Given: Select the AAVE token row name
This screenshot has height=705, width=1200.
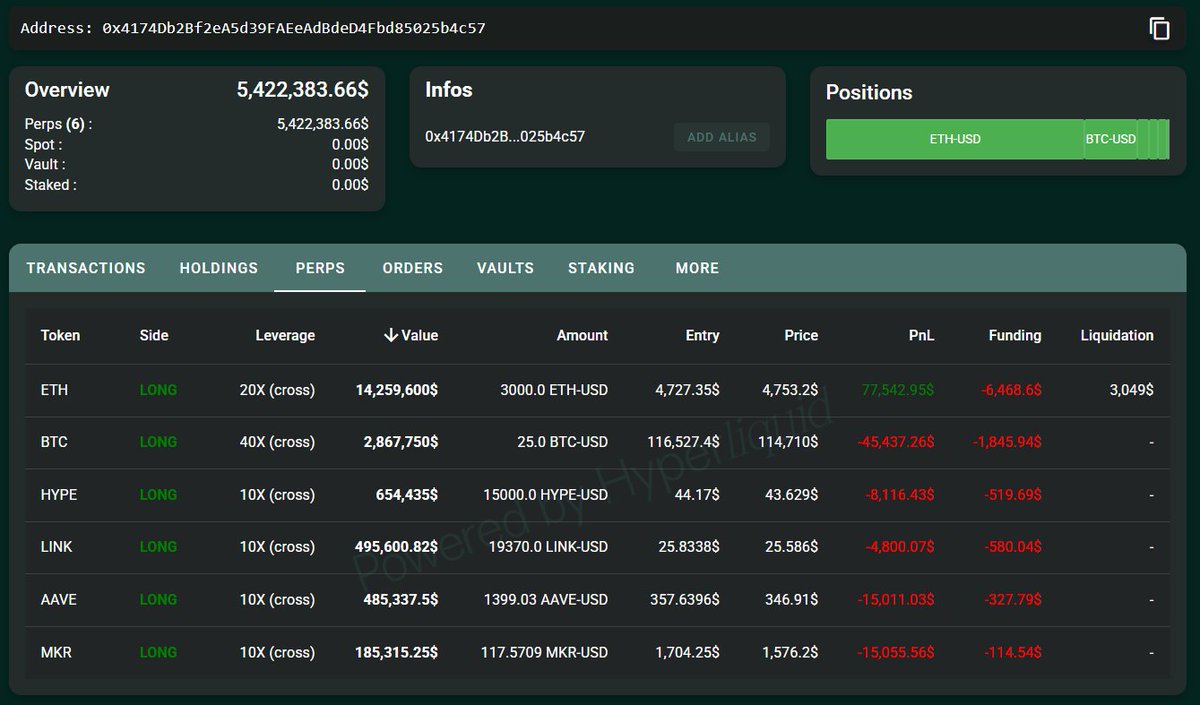Looking at the screenshot, I should point(58,600).
